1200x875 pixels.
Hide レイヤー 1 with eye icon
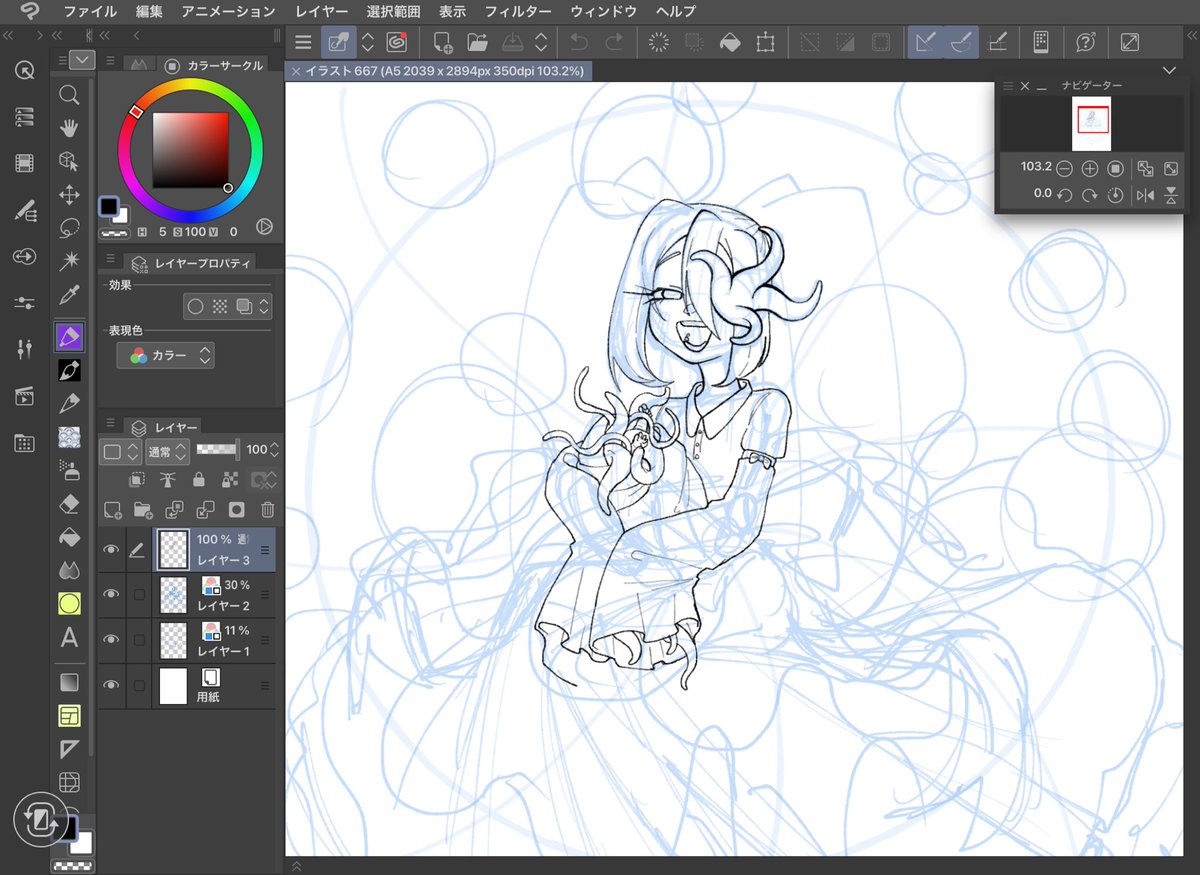(x=111, y=640)
